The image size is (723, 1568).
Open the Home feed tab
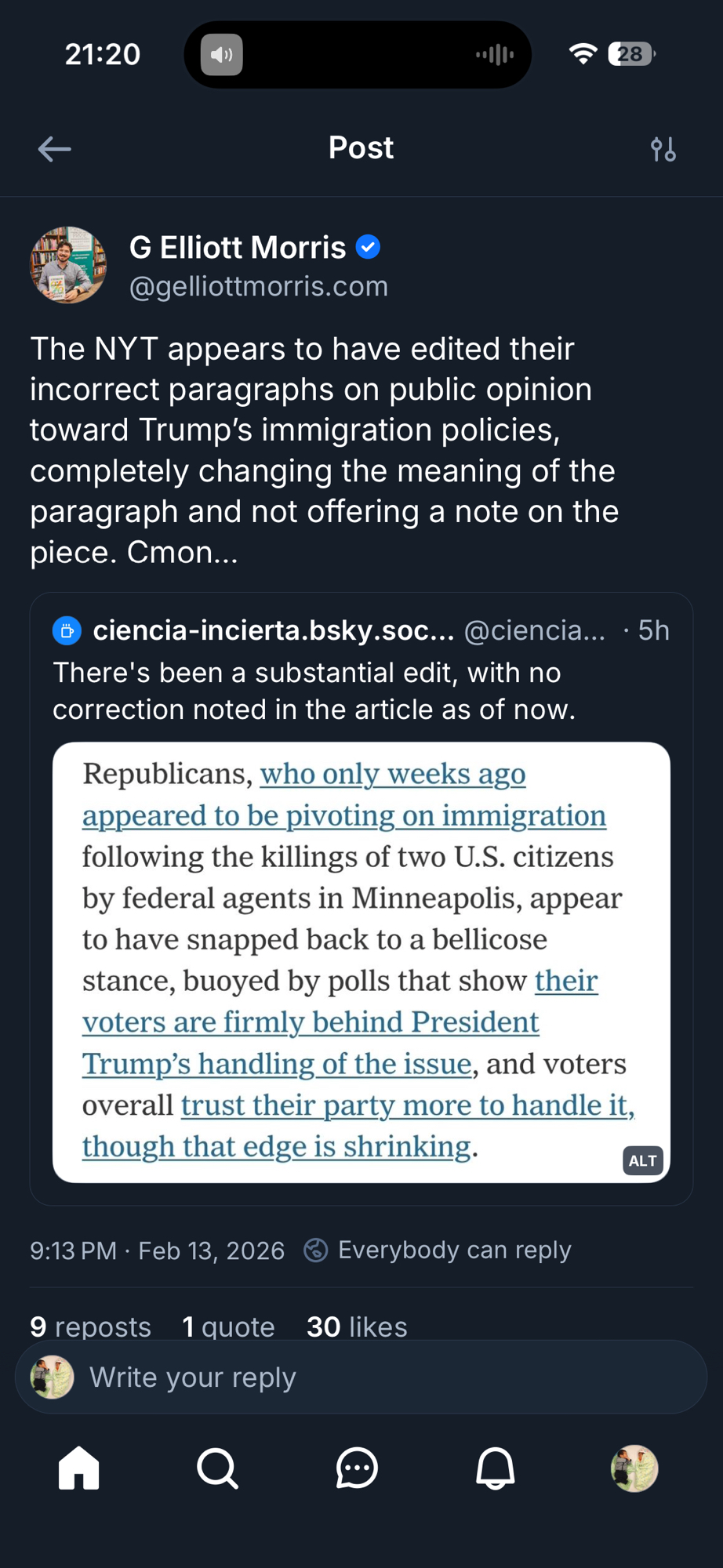coord(79,1468)
